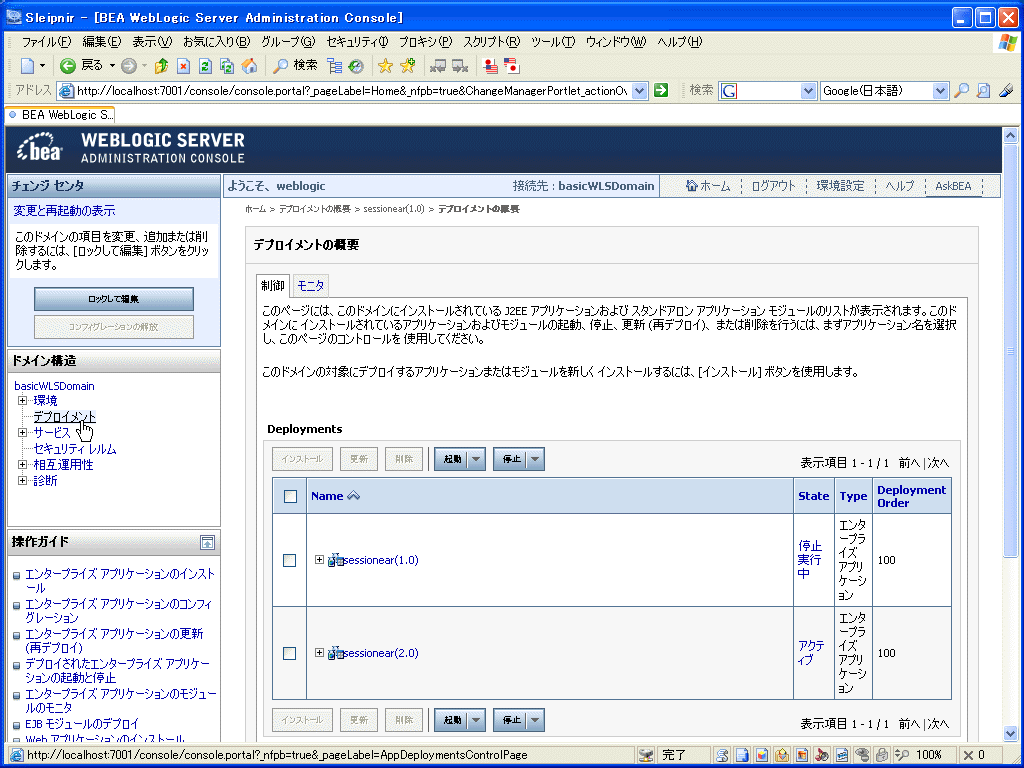Open the ファイル(F) menu
Screen dimensions: 1024x768
[x=46, y=42]
